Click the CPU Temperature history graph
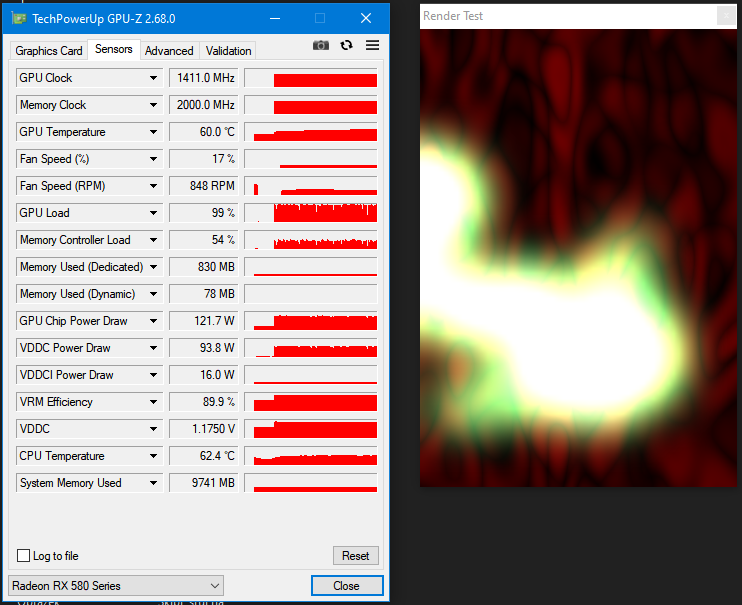 pos(311,456)
